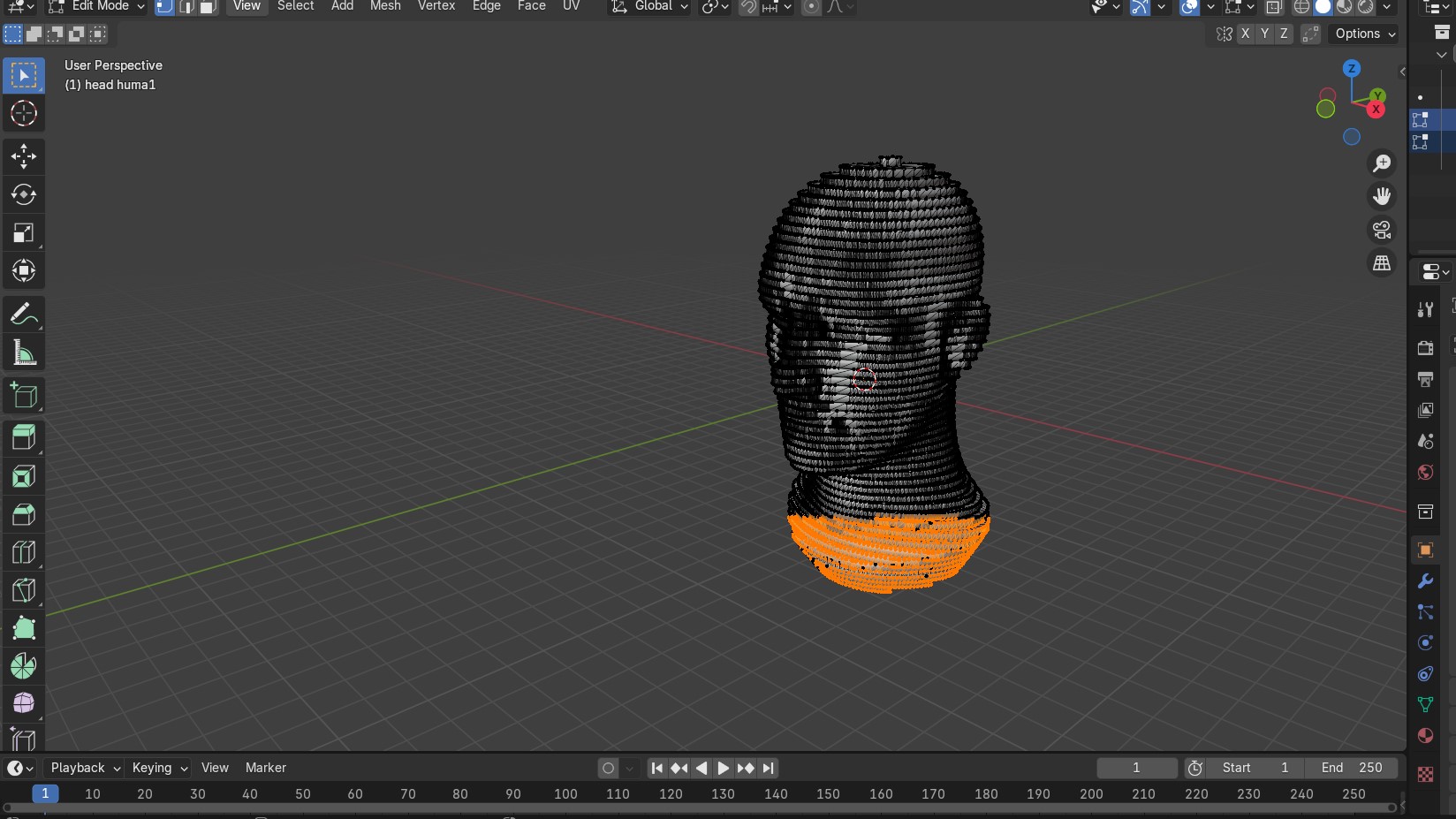Open the Output properties printer tab
The image size is (1456, 819).
tap(1425, 379)
